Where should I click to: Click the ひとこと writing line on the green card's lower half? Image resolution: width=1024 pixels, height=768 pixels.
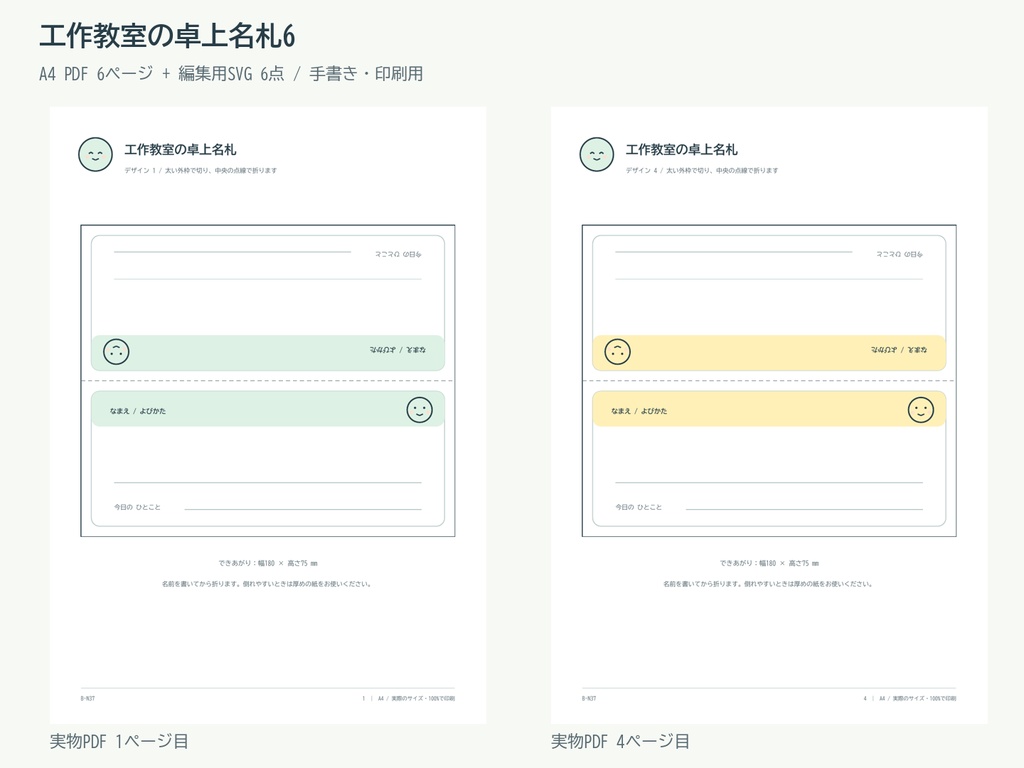pyautogui.click(x=303, y=509)
